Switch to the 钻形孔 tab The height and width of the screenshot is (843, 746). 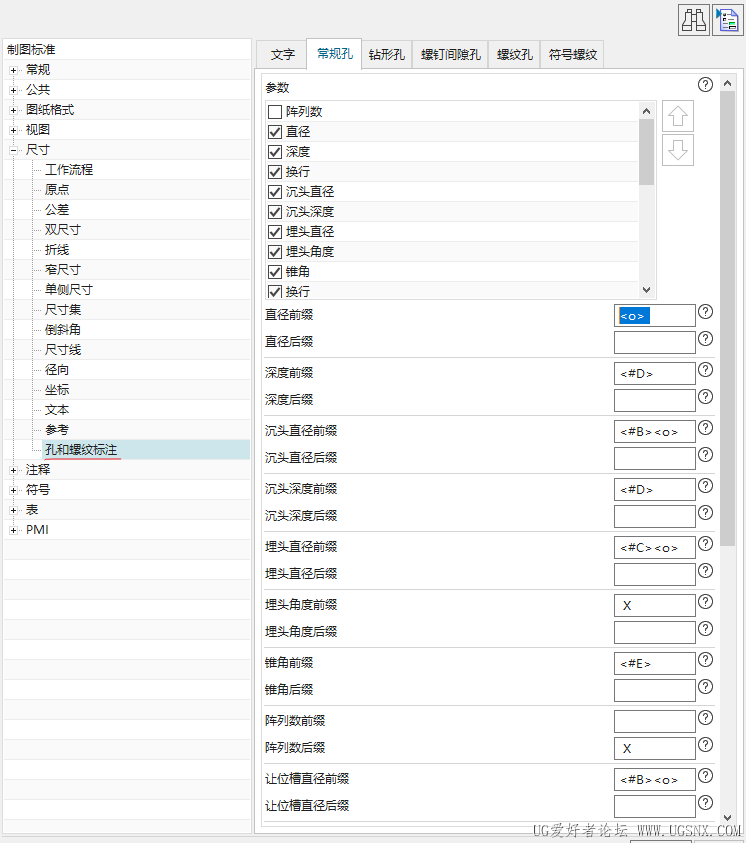point(386,54)
